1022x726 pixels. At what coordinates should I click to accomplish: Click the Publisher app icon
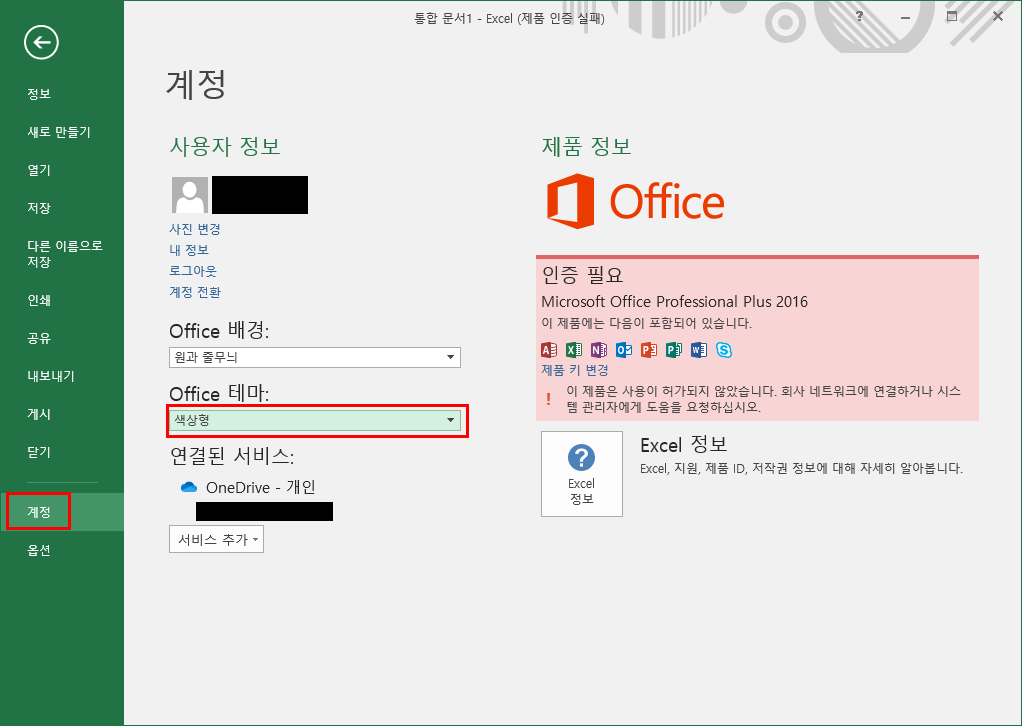(x=673, y=350)
